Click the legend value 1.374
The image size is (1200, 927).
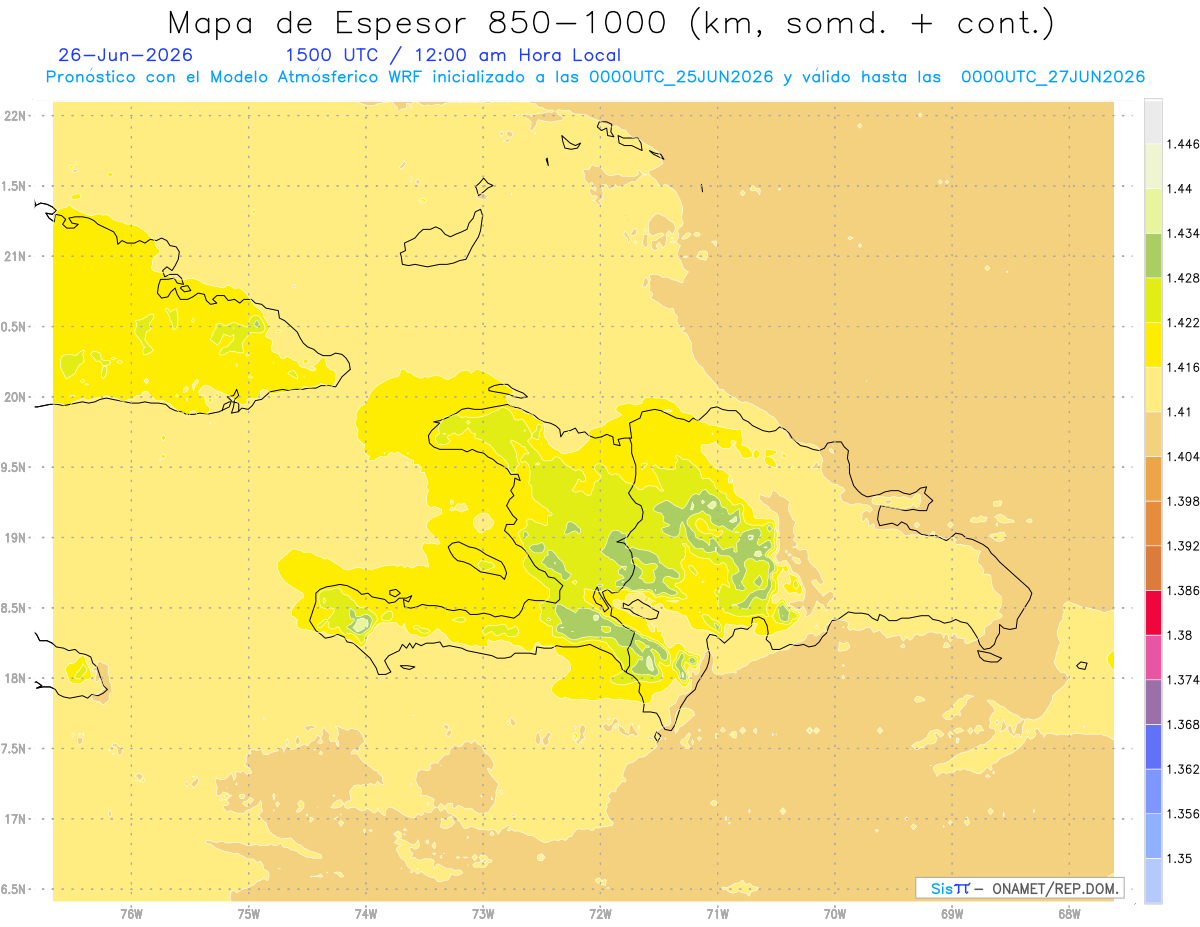click(x=1183, y=679)
